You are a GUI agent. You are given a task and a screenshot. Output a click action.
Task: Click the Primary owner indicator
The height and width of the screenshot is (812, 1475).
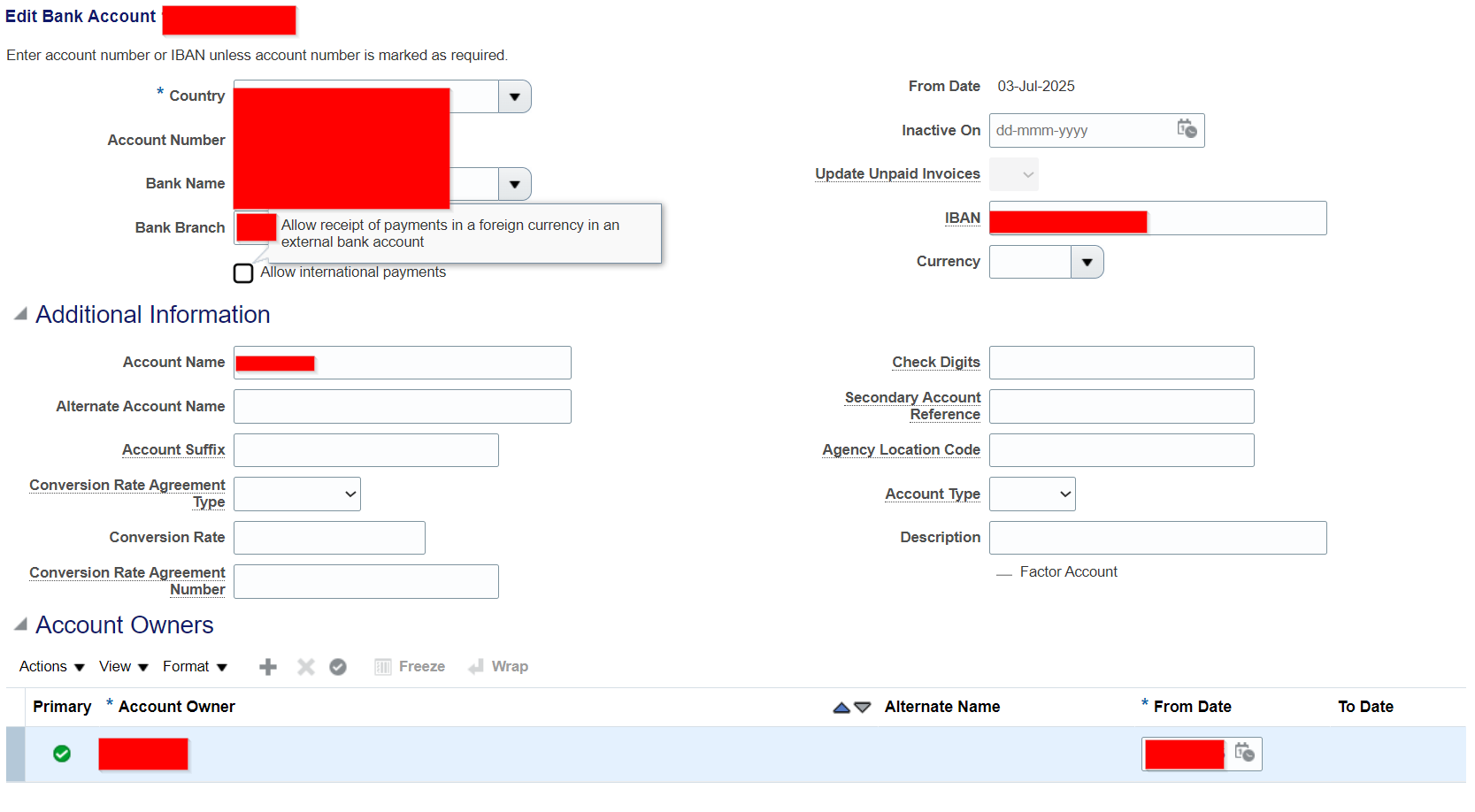[62, 754]
